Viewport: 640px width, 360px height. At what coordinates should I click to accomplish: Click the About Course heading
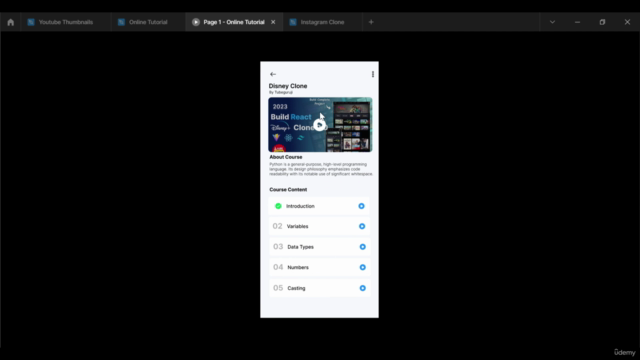click(x=286, y=157)
